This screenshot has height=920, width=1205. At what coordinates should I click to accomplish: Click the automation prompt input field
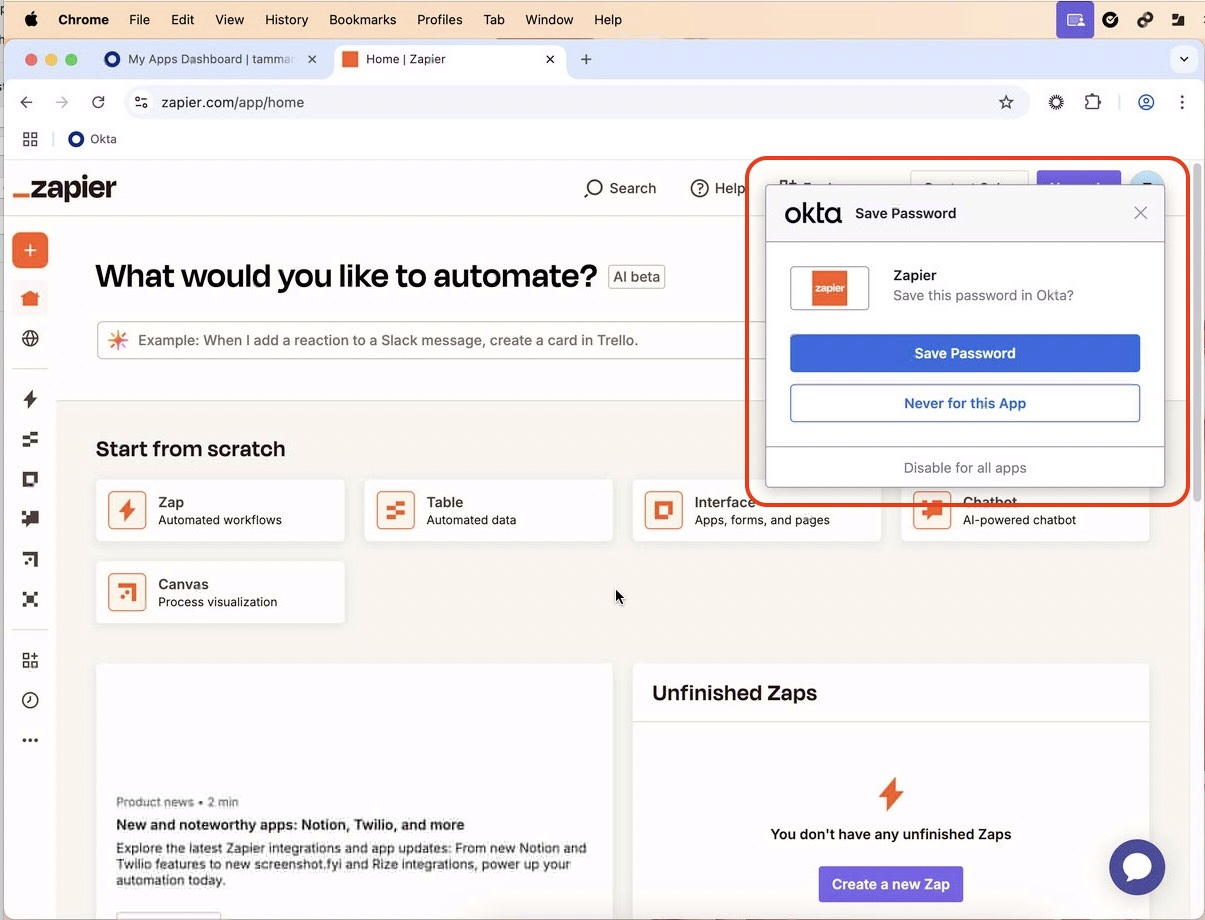click(x=430, y=340)
